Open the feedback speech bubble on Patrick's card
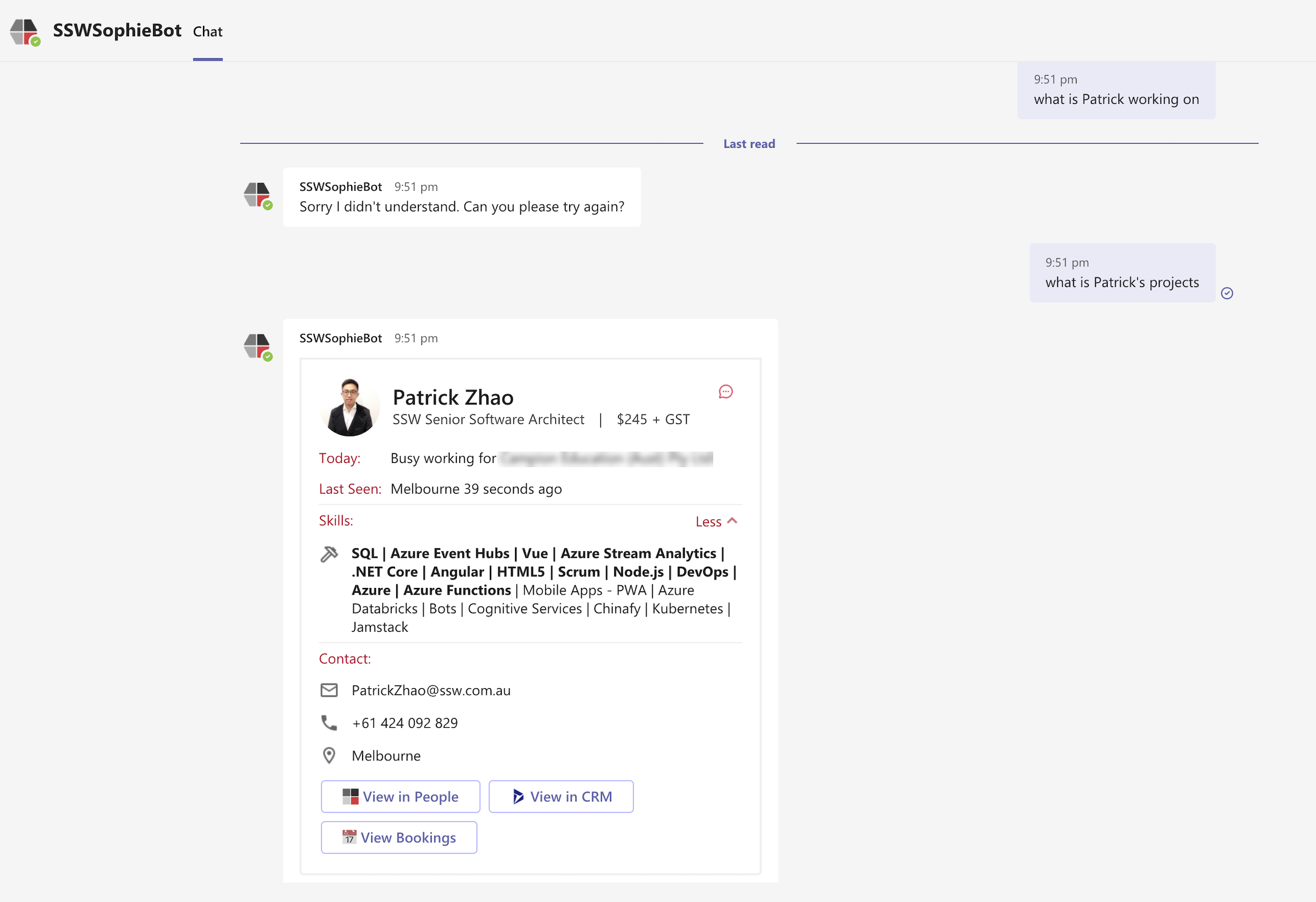 726,392
